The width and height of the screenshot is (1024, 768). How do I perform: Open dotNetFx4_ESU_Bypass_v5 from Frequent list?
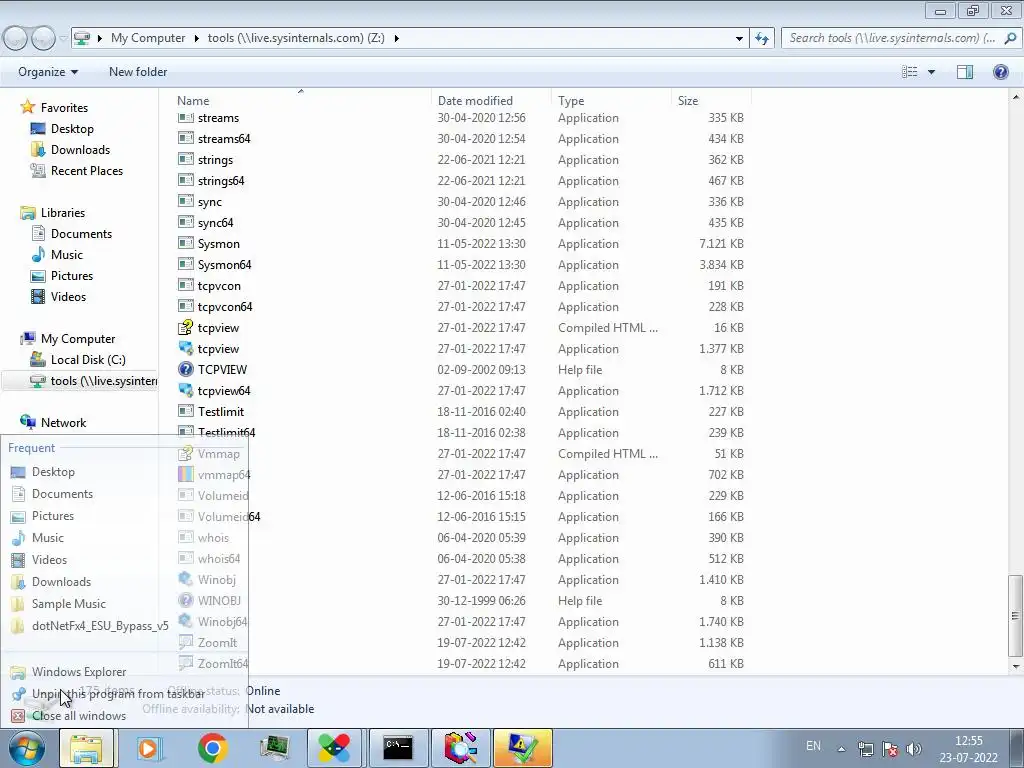(100, 626)
